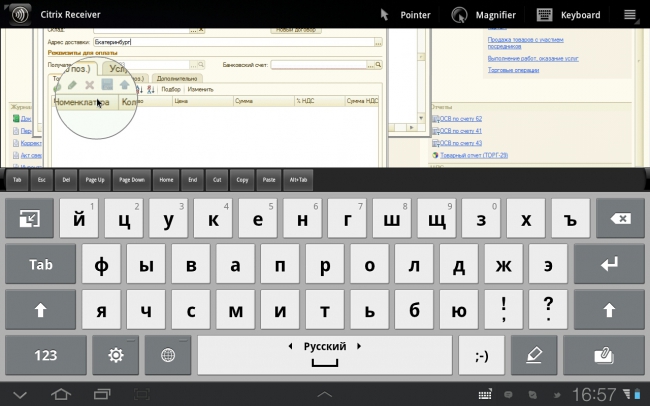This screenshot has height=406, width=650.
Task: Click vertical scrollbar down arrow in form
Action: click(421, 118)
